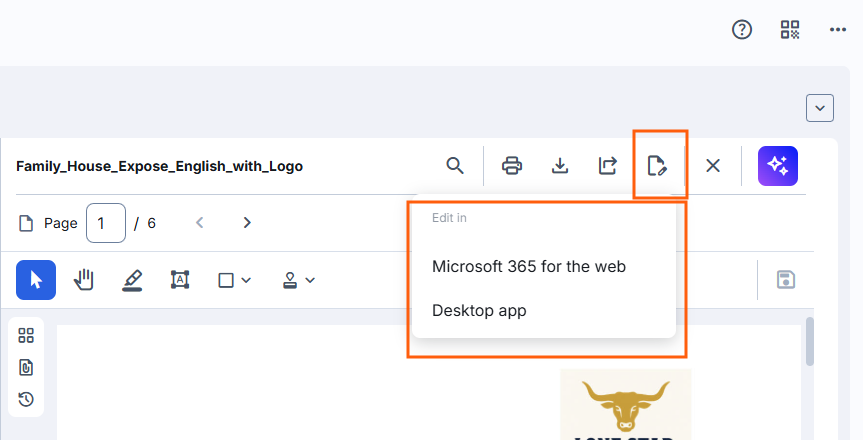Open the version history clock icon
Viewport: 863px width, 440px height.
pyautogui.click(x=26, y=399)
